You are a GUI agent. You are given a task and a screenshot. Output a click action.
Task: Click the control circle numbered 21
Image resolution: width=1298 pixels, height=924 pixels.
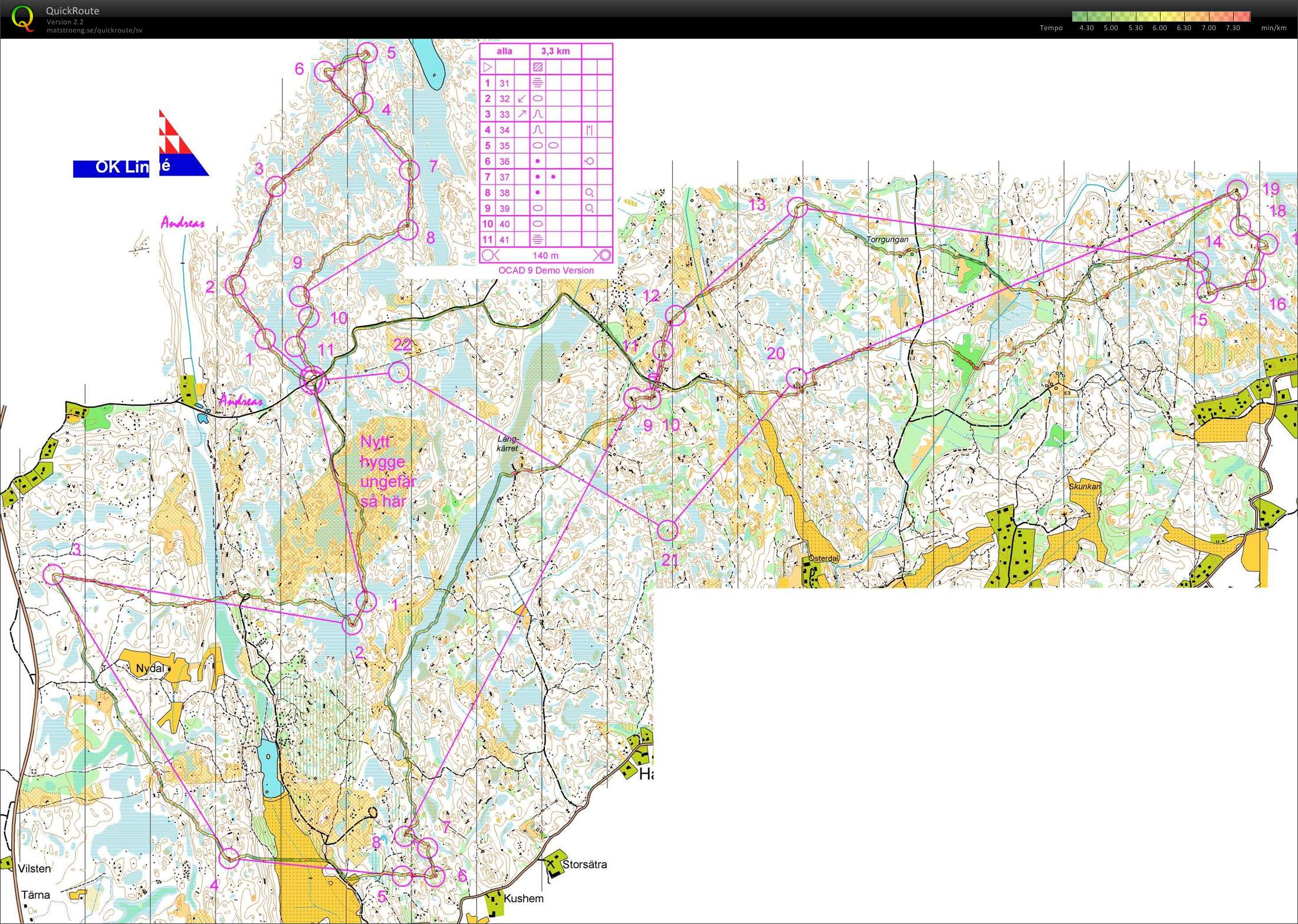tap(668, 530)
